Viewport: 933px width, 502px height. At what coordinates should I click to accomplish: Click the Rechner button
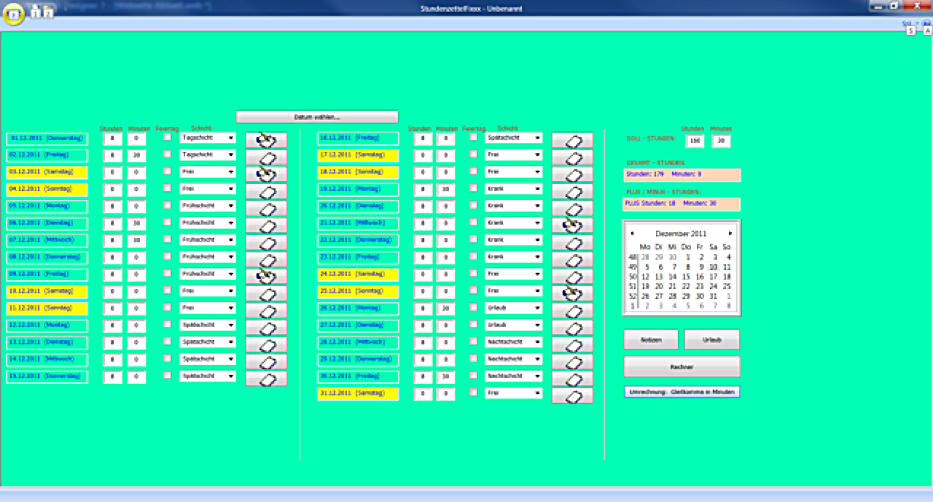[x=681, y=366]
